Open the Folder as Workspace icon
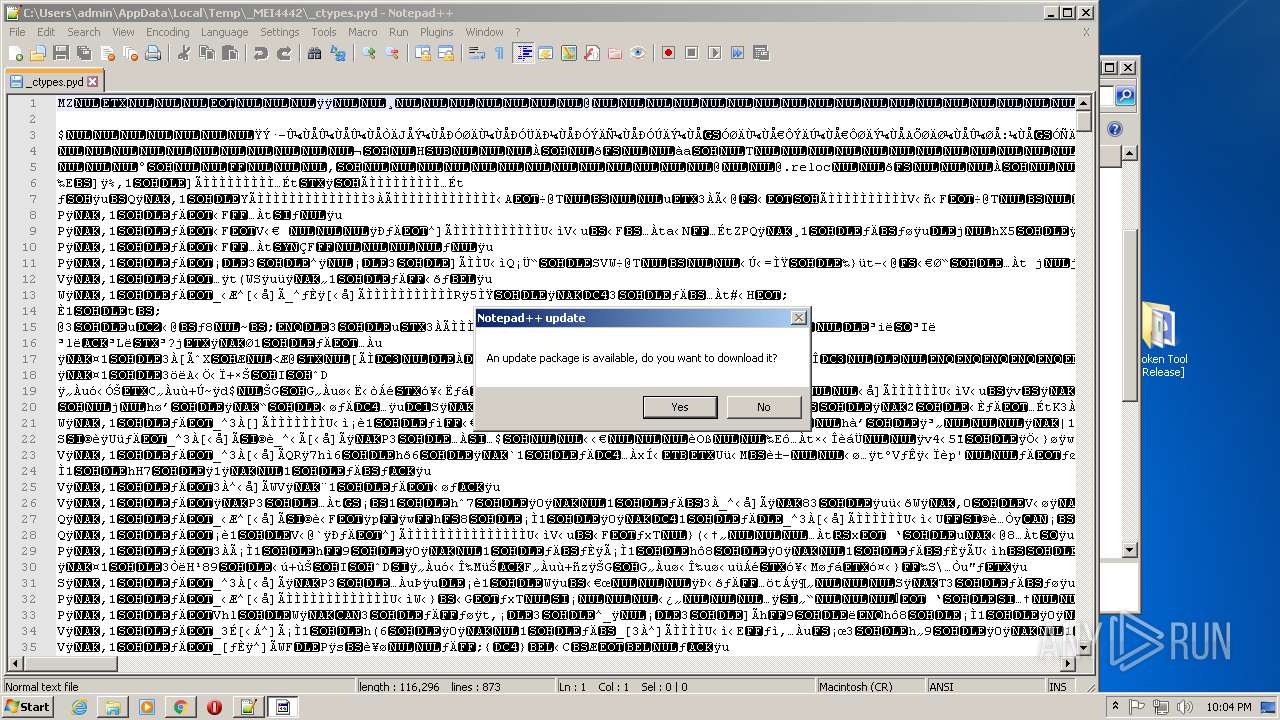 (615, 53)
